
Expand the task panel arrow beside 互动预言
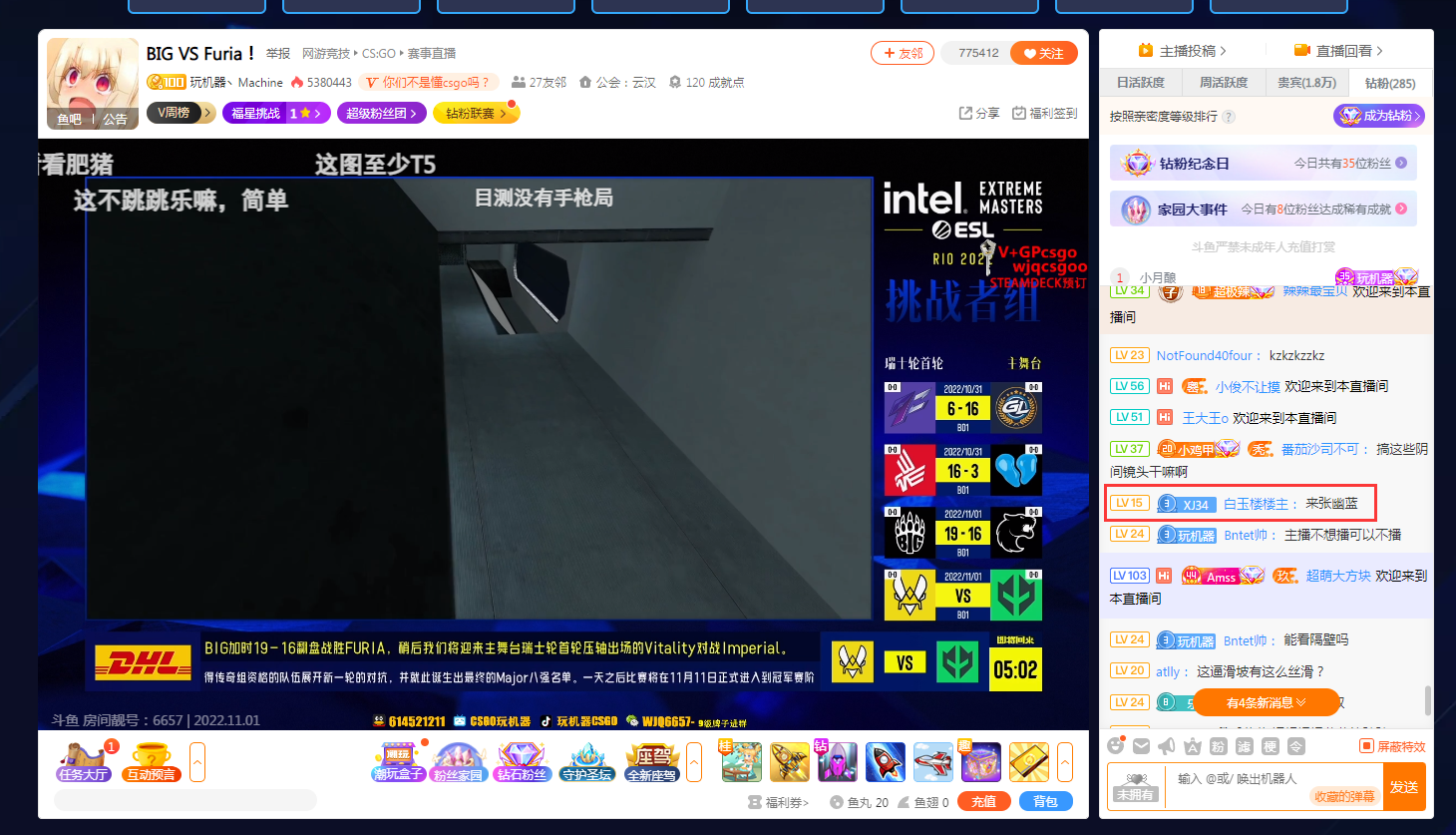[x=197, y=762]
